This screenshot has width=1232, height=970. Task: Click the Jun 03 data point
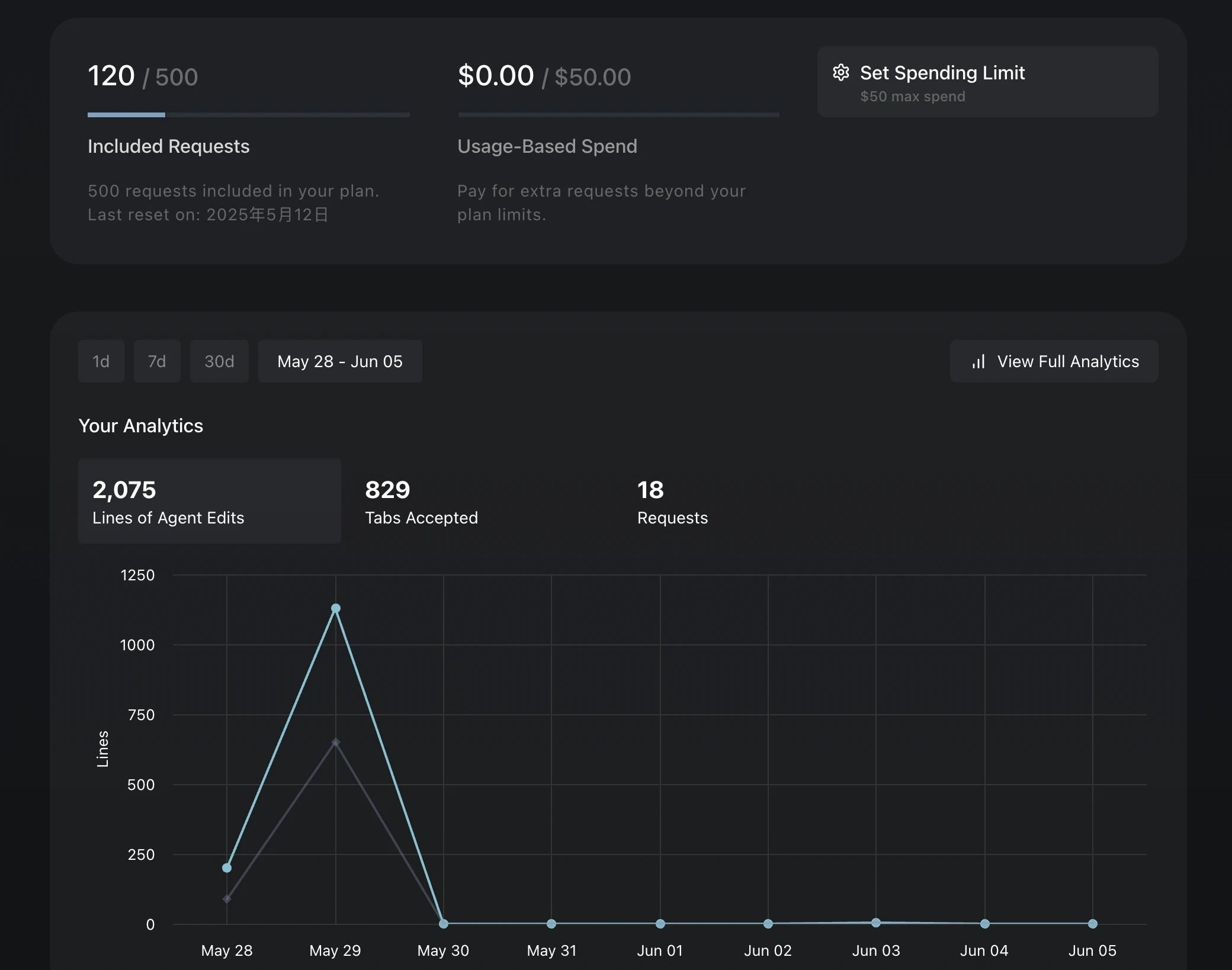[876, 922]
